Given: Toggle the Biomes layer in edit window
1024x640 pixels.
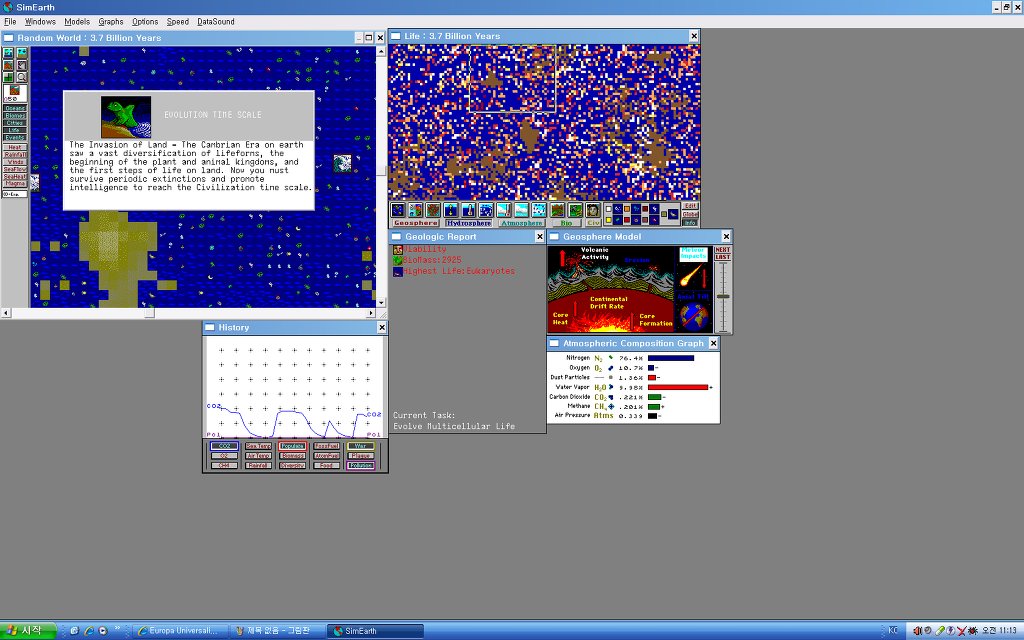Looking at the screenshot, I should point(15,116).
